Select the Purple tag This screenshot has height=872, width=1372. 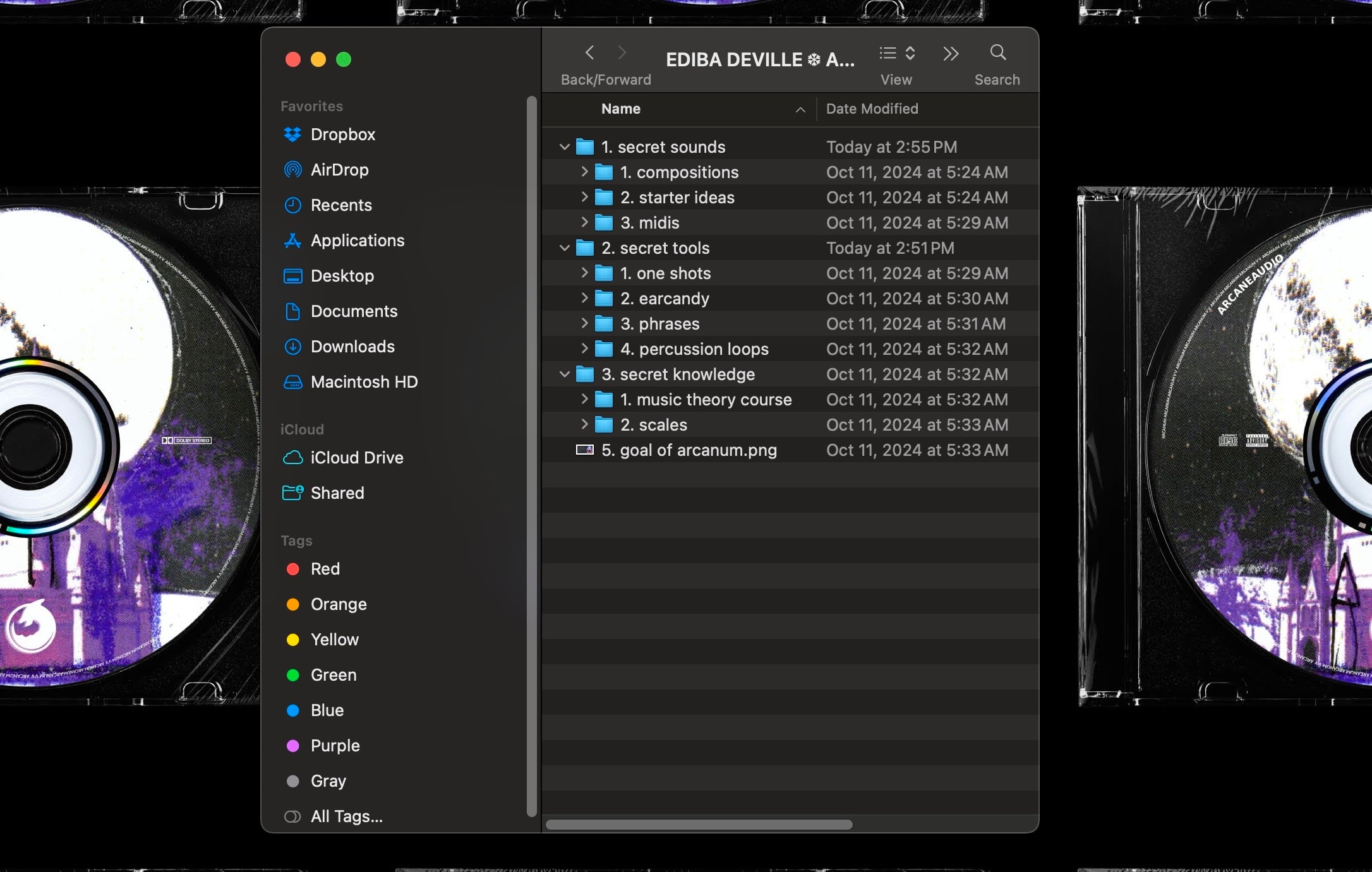tap(335, 746)
